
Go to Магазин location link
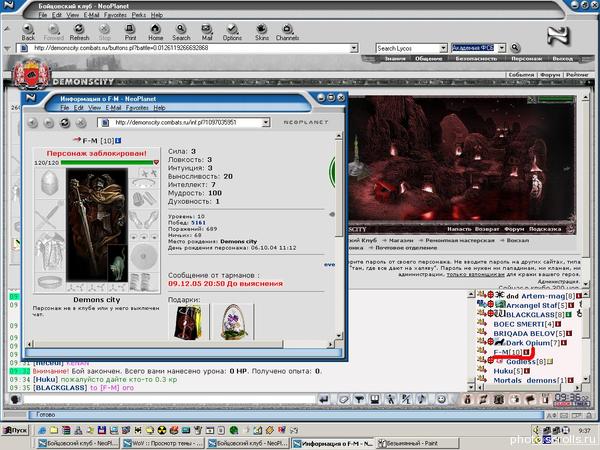tap(401, 240)
